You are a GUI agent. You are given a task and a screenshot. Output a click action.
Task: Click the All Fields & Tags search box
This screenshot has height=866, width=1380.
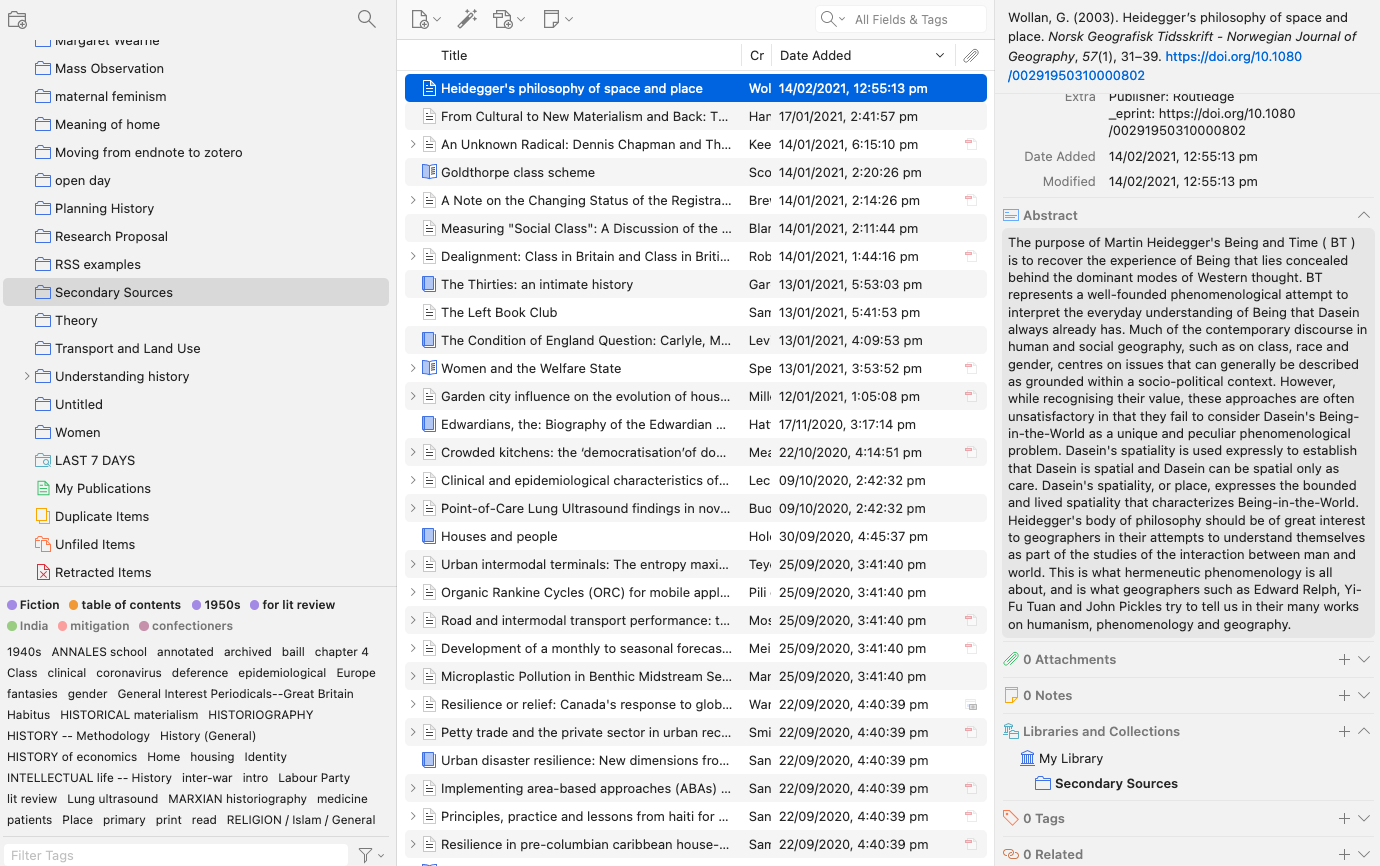click(901, 19)
